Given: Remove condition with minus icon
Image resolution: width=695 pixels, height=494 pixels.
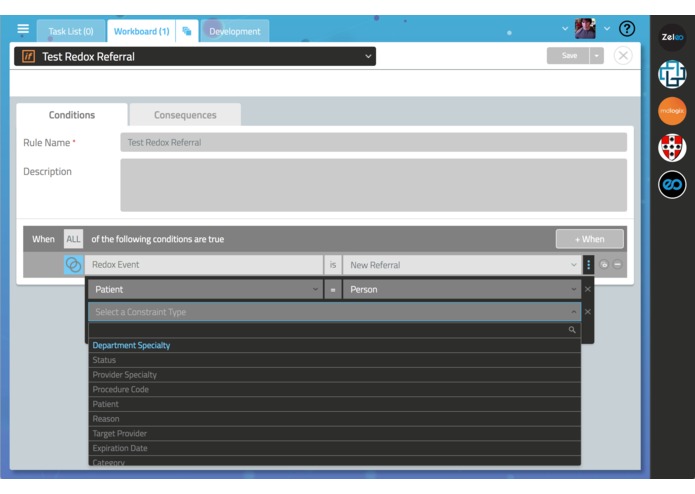Looking at the screenshot, I should (x=617, y=265).
